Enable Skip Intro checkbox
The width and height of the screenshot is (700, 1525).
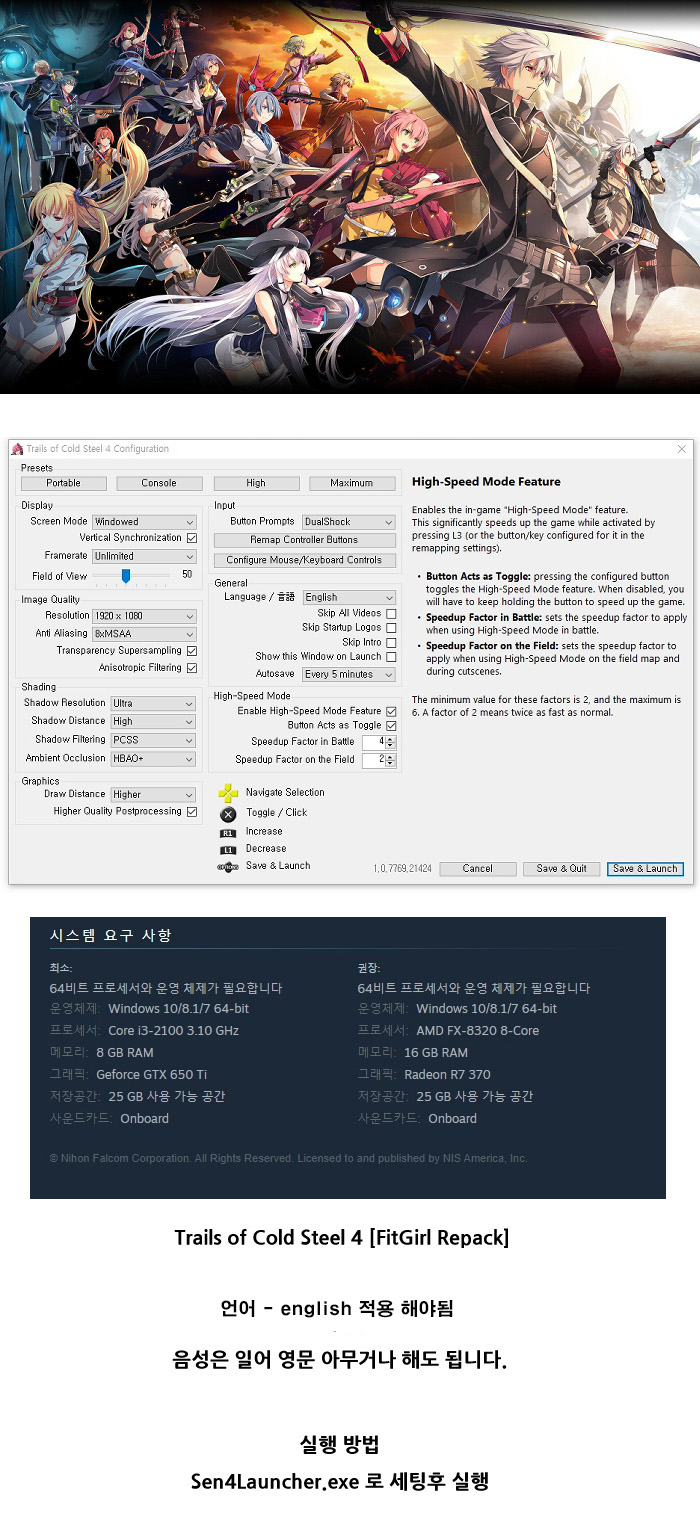(391, 643)
